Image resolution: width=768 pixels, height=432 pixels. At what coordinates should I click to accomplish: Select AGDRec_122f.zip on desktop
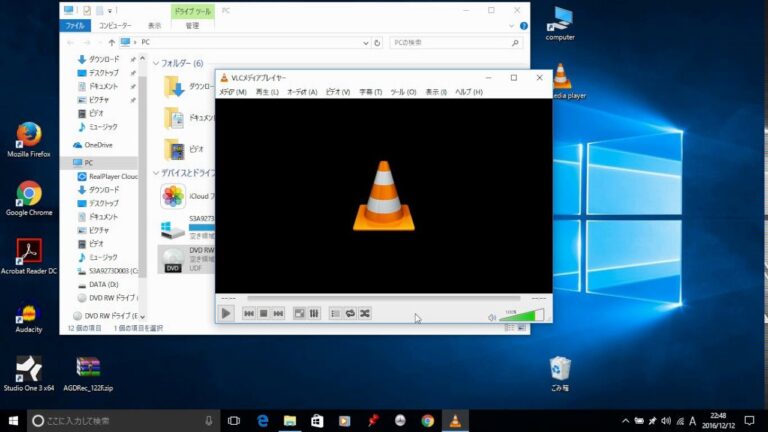coord(88,374)
